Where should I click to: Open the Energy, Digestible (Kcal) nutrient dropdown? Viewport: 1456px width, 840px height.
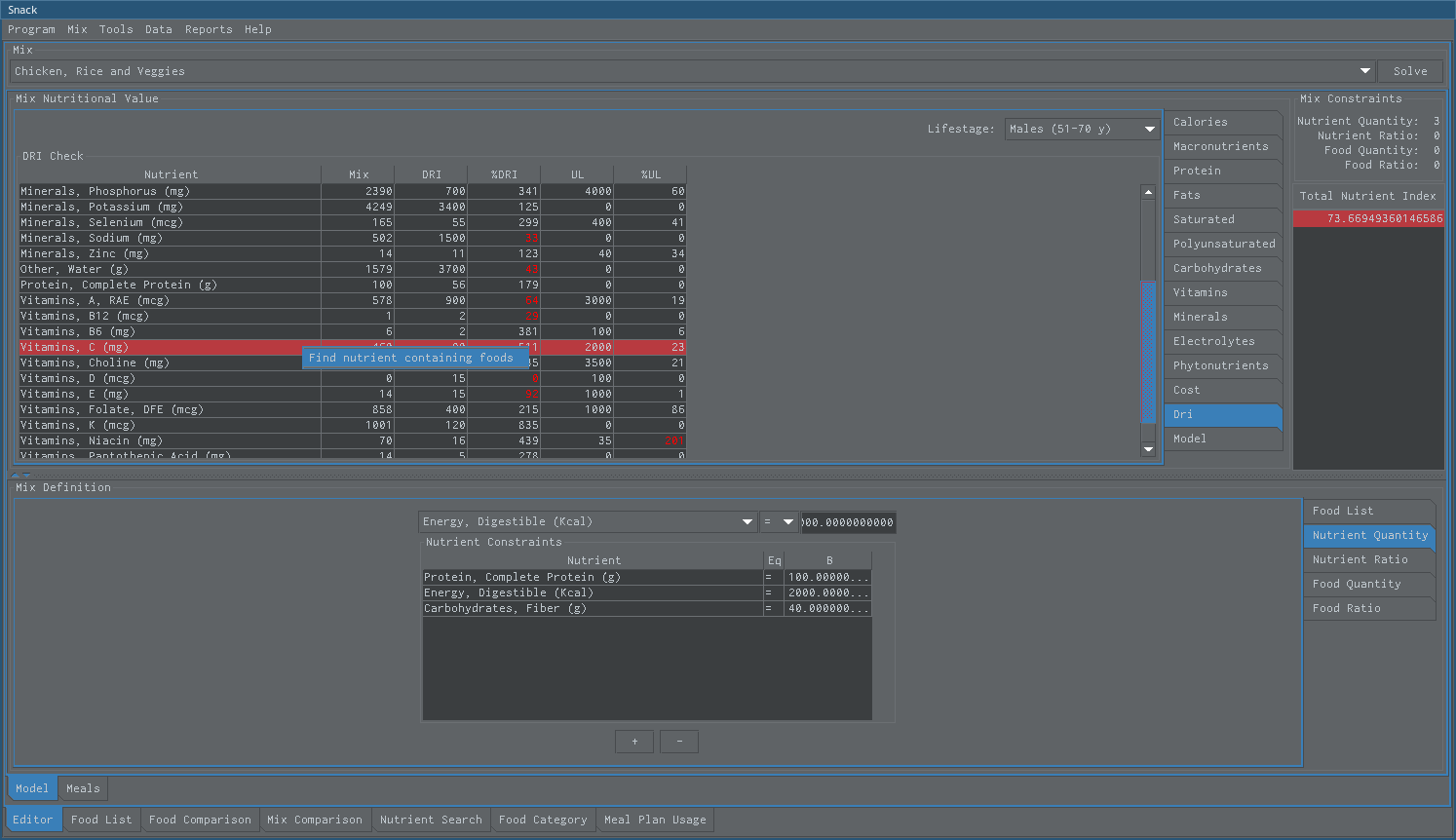(588, 521)
